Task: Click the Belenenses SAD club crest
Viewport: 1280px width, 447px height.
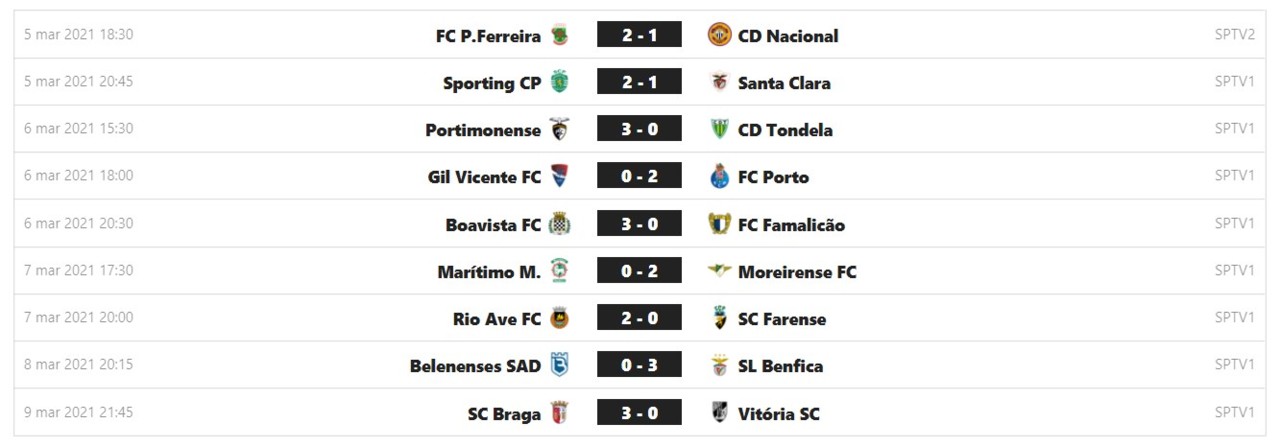Action: [x=560, y=366]
